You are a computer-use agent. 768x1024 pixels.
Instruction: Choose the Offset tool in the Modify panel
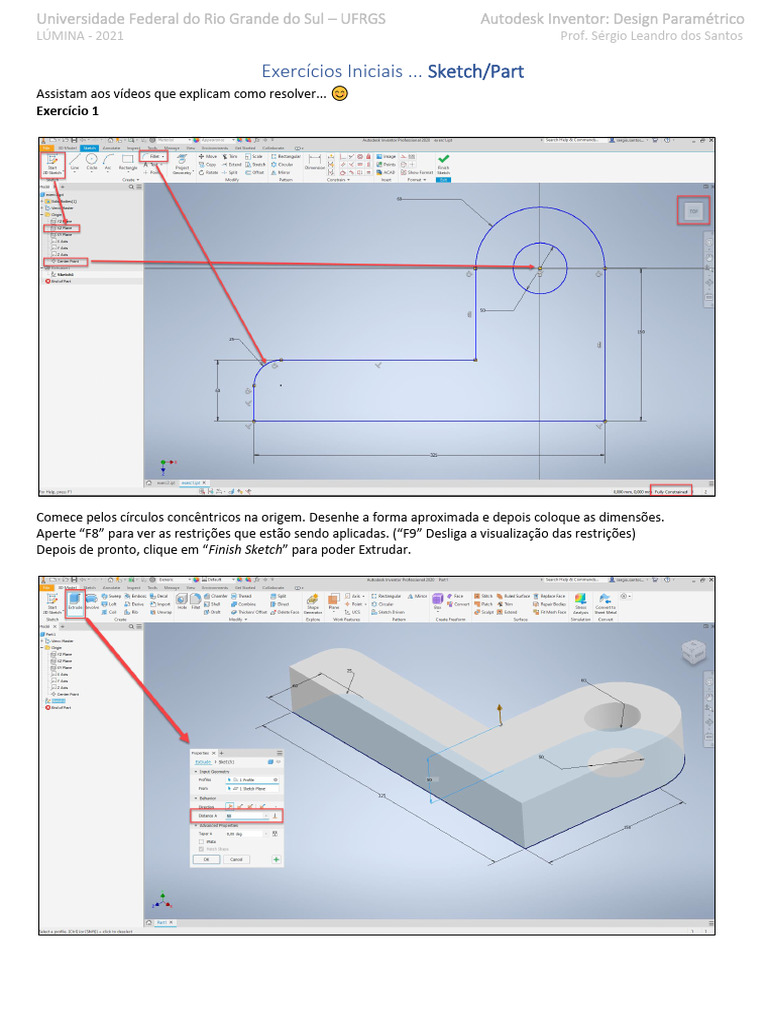(253, 172)
